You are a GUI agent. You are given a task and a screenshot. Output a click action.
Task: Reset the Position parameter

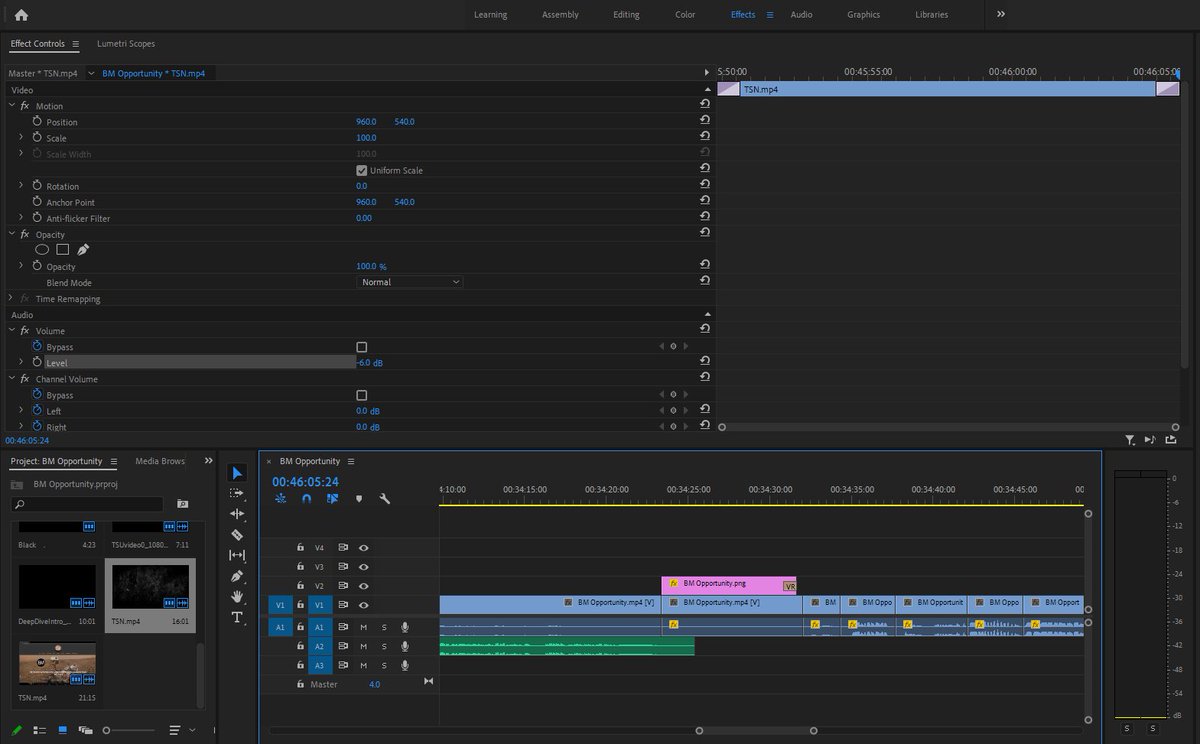tap(705, 120)
